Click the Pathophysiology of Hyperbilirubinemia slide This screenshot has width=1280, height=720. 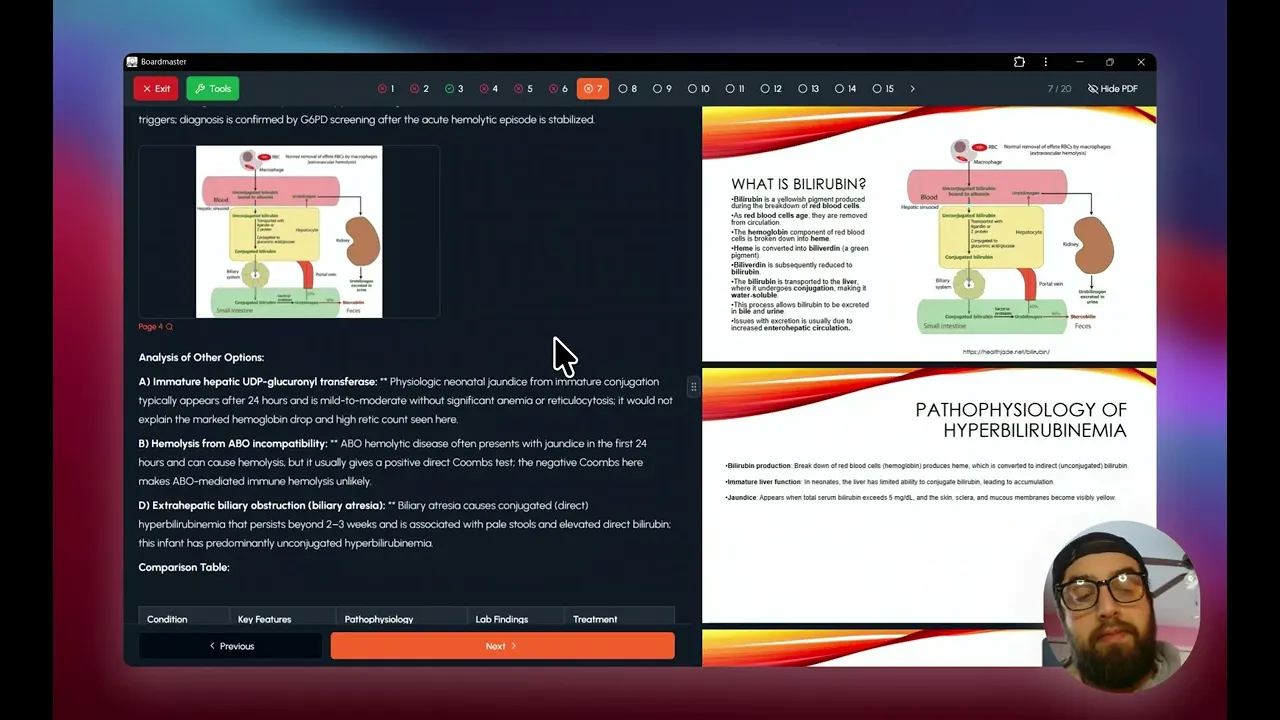pyautogui.click(x=929, y=495)
